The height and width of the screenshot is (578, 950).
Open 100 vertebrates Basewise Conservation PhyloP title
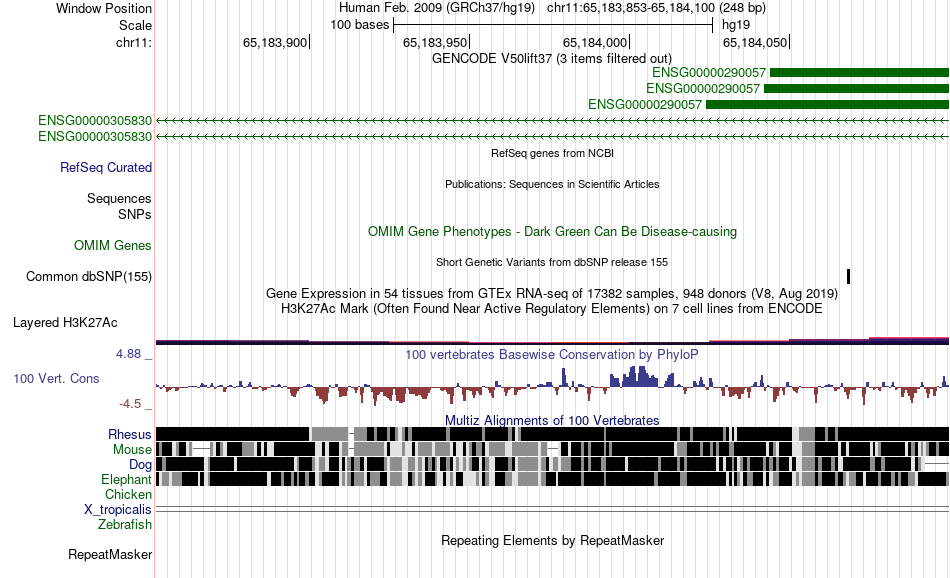coord(552,354)
